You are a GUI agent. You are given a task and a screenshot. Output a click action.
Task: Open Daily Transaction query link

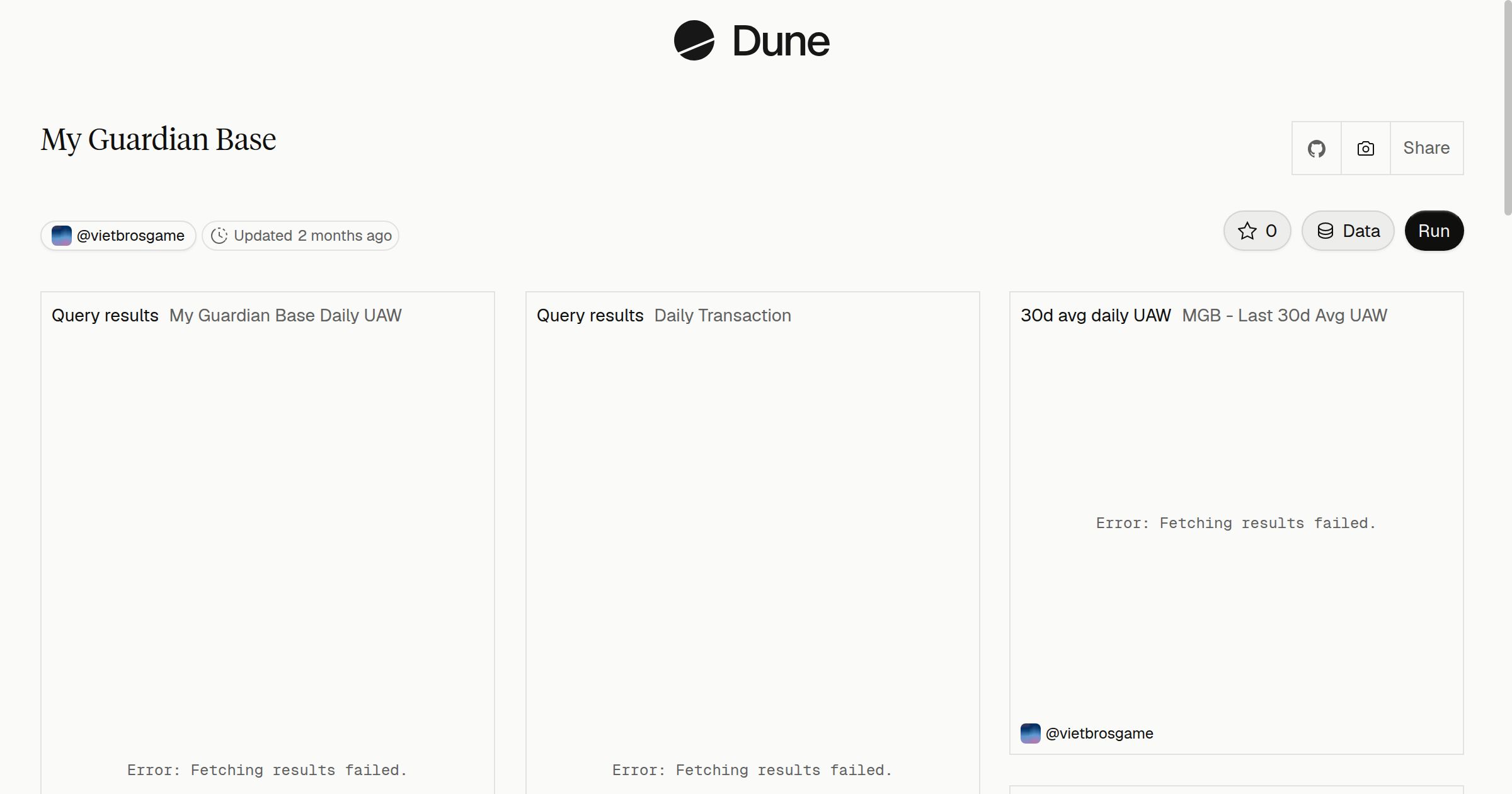723,315
